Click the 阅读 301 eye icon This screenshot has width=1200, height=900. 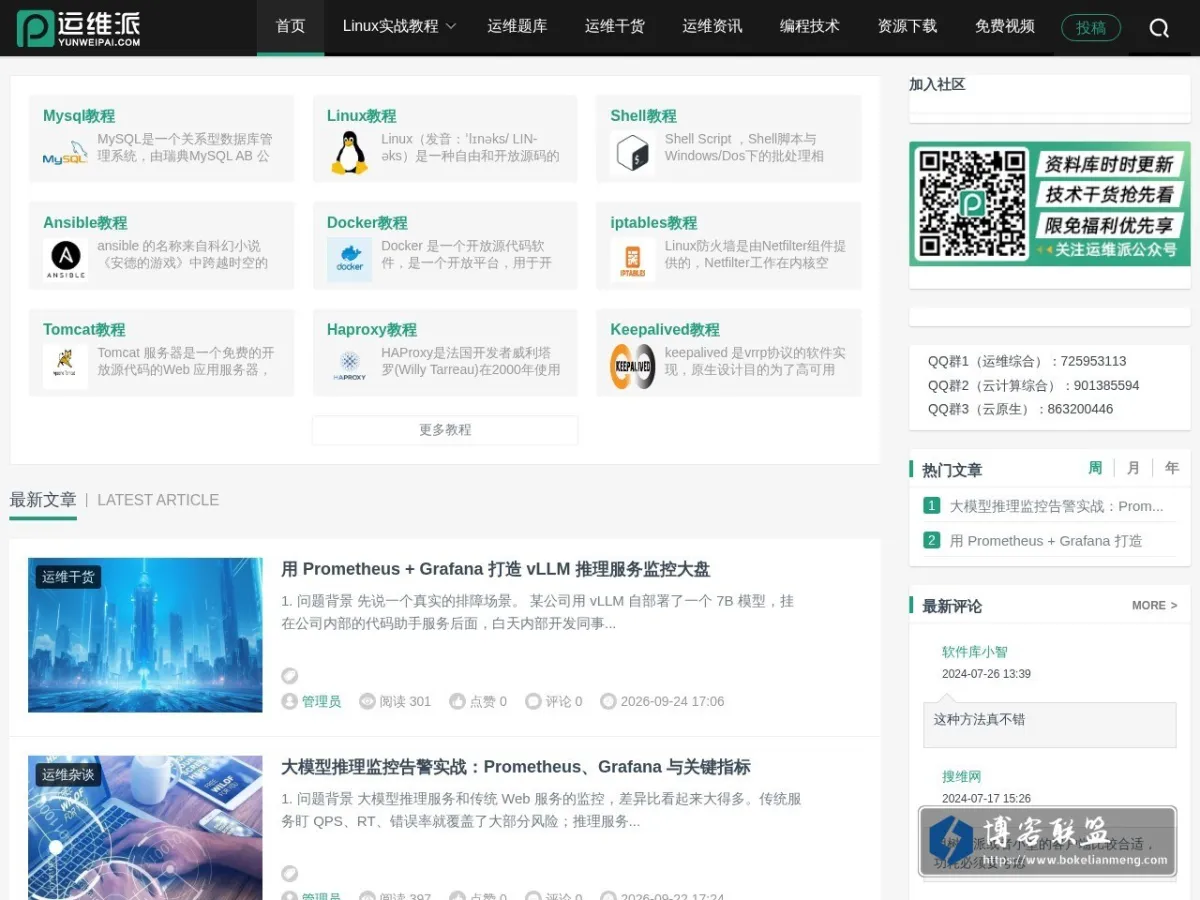367,702
